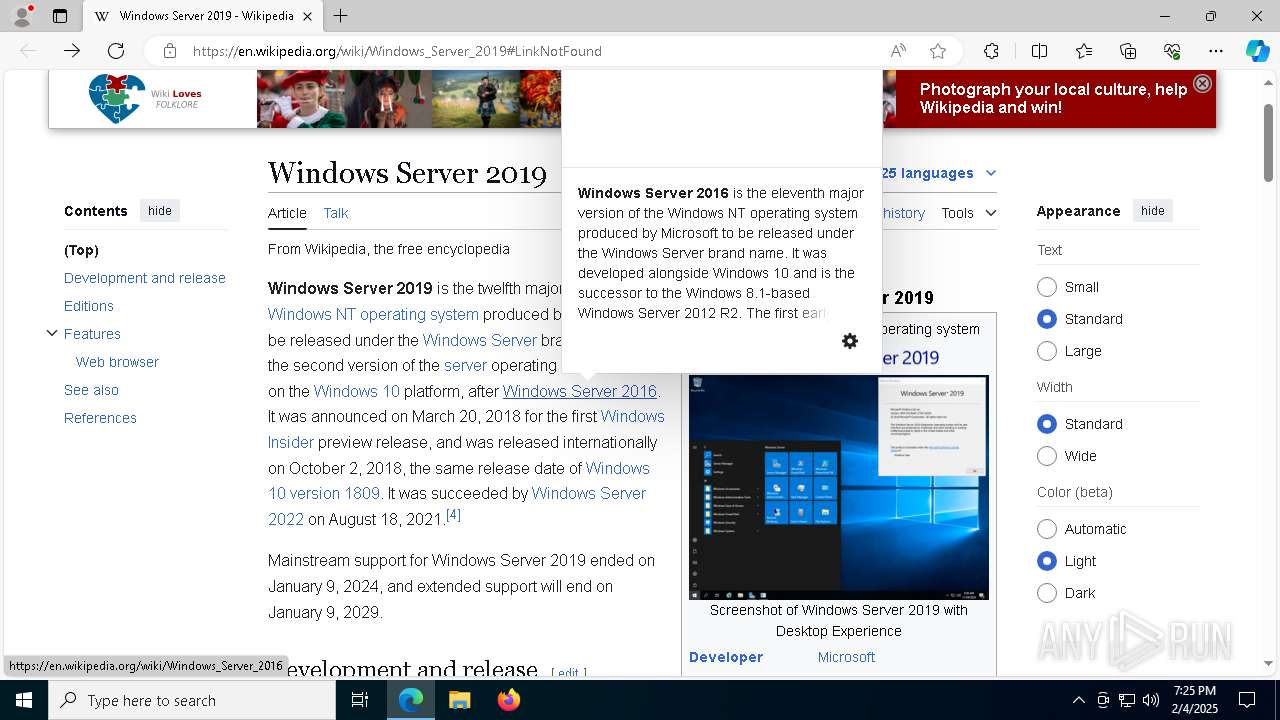Viewport: 1280px width, 720px height.
Task: Select Wide width option
Action: coord(1047,456)
